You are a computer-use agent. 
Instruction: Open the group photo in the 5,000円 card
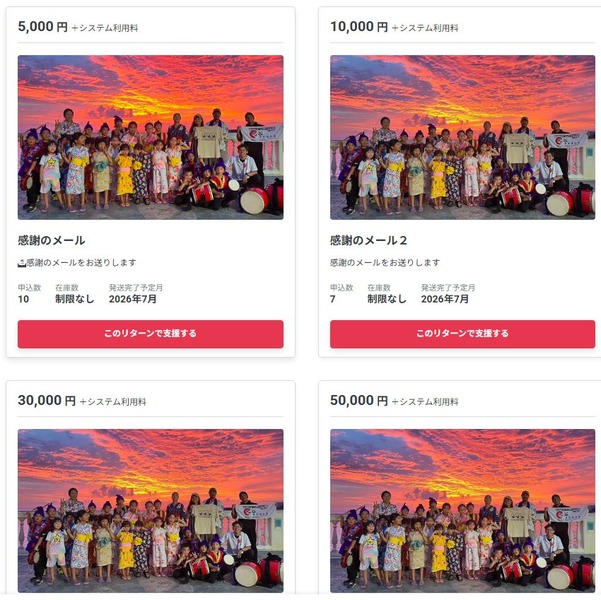150,137
